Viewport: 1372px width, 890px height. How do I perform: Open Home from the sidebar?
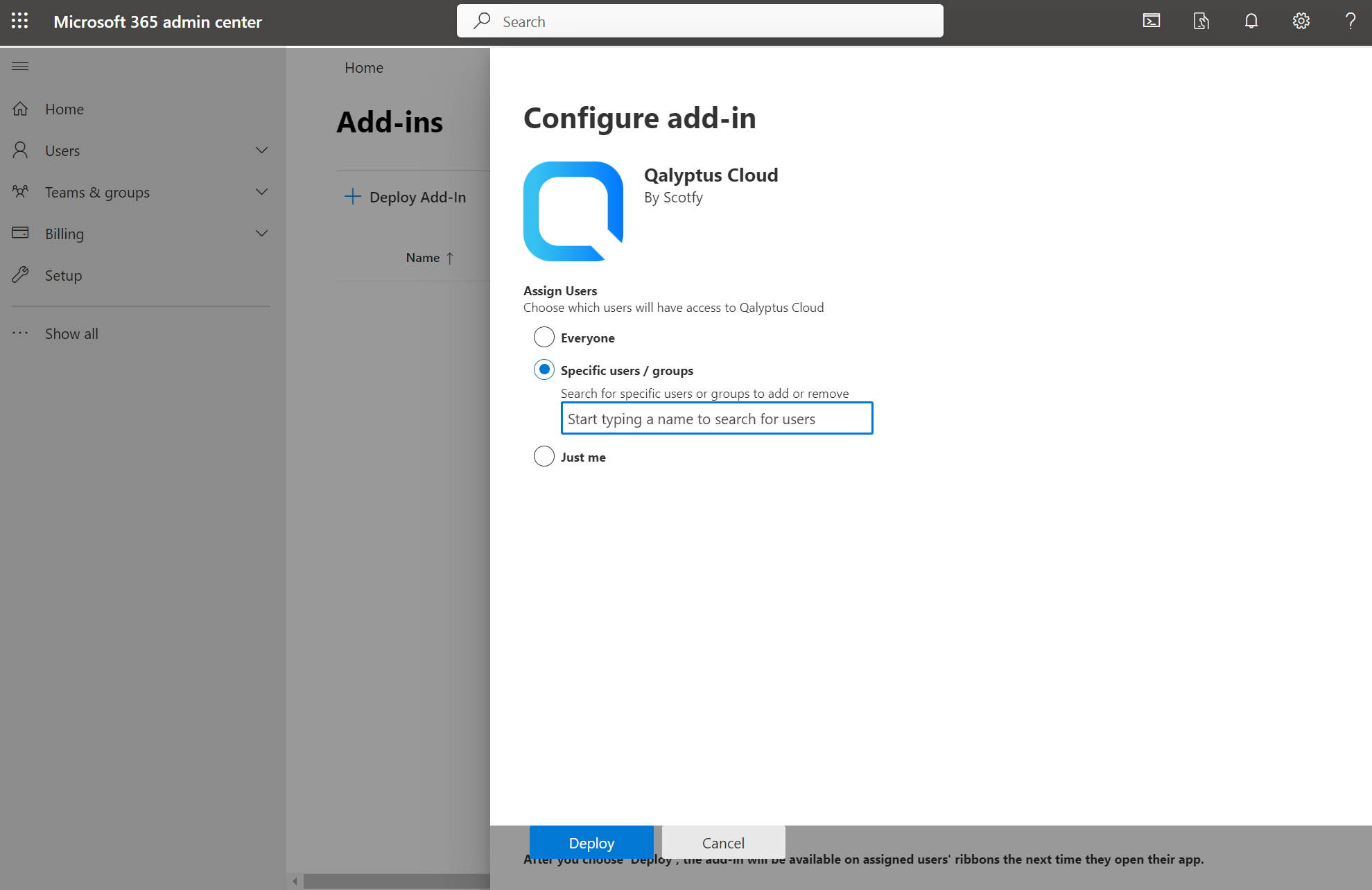(64, 109)
